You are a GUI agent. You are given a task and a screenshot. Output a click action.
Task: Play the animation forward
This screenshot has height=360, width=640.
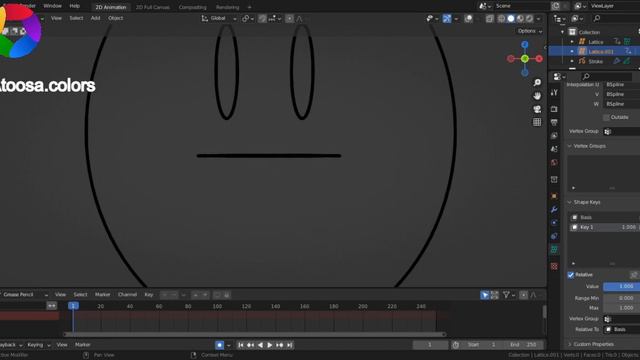tap(270, 345)
